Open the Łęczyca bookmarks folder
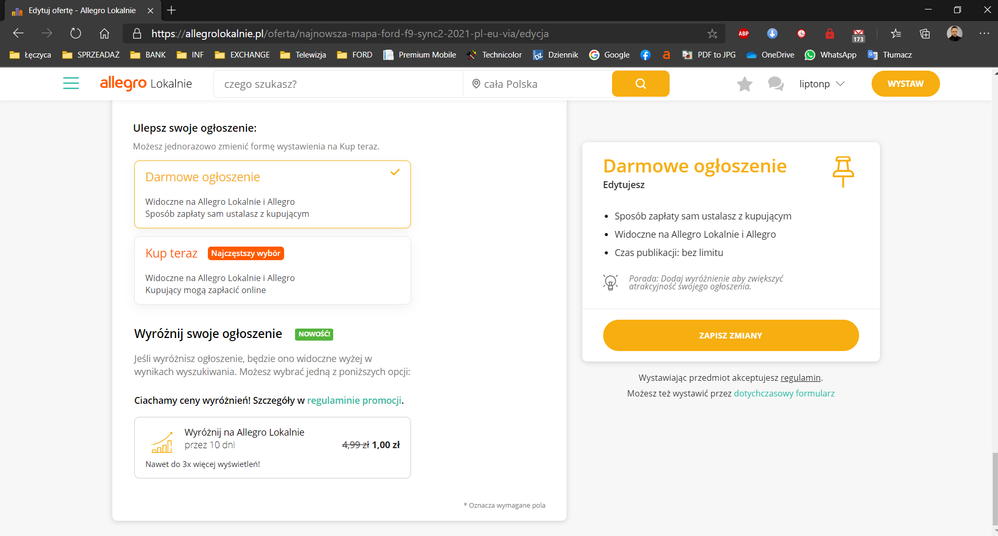 pyautogui.click(x=31, y=55)
